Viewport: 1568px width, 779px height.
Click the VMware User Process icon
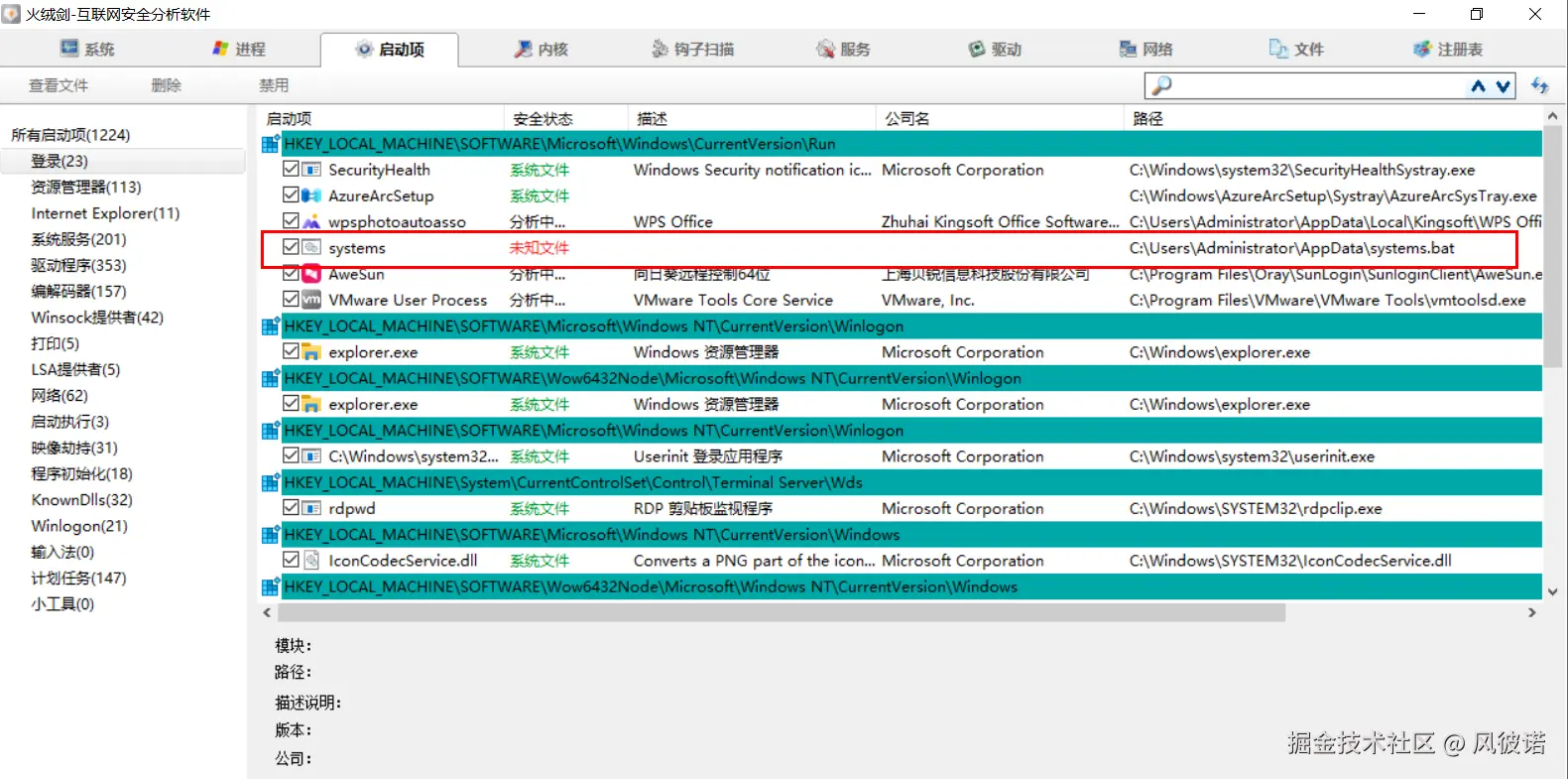(311, 299)
